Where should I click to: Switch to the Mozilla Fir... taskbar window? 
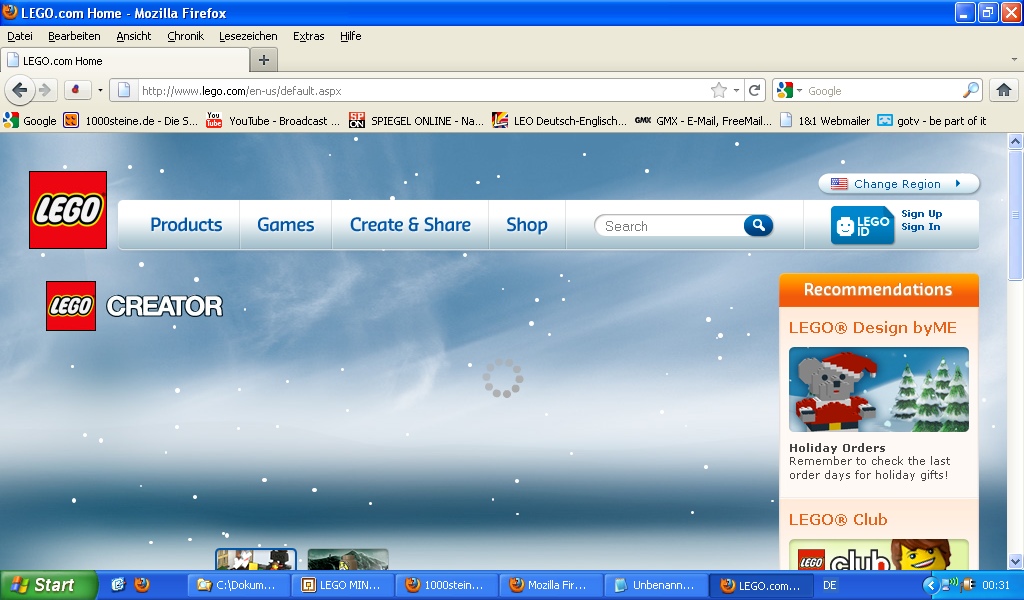[552, 586]
